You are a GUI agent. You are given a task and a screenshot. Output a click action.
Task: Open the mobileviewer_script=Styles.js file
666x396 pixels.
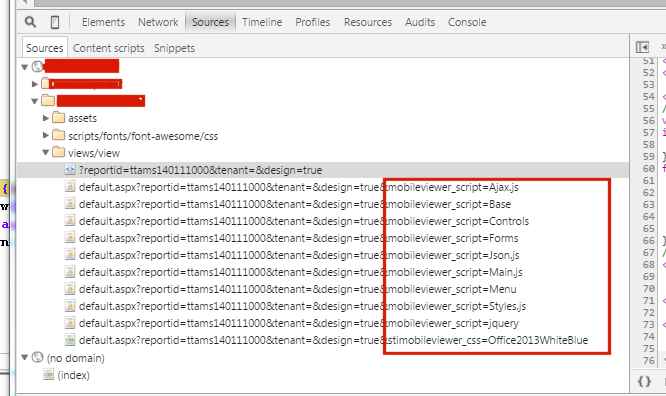[302, 306]
